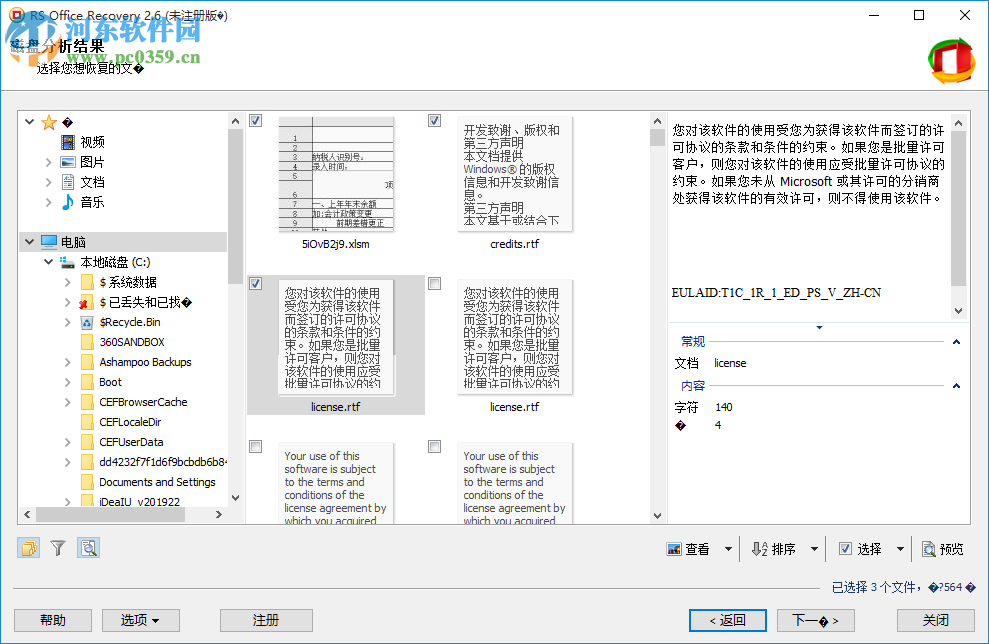Uncheck the 5iOvB2j9.xlsm checkbox
Image resolution: width=989 pixels, height=644 pixels.
click(x=255, y=119)
